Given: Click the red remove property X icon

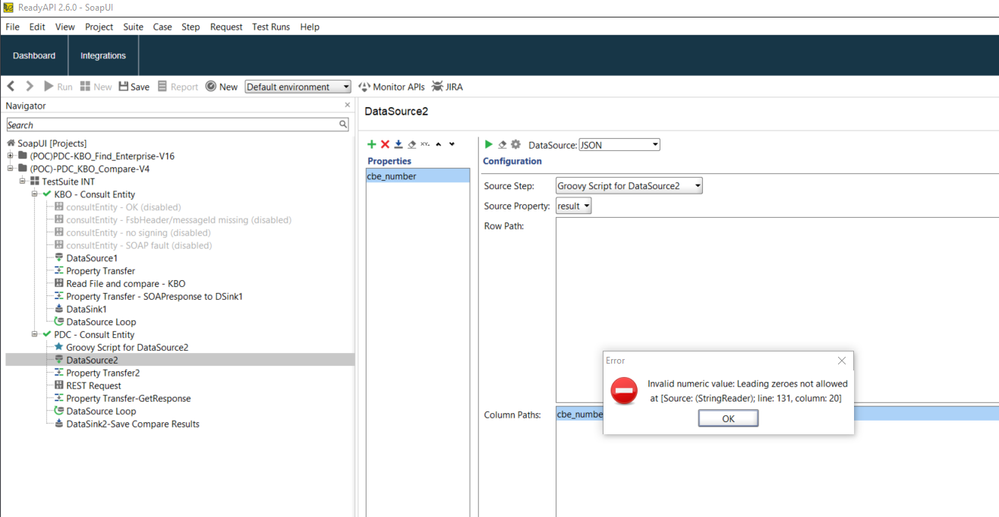Looking at the screenshot, I should (385, 145).
